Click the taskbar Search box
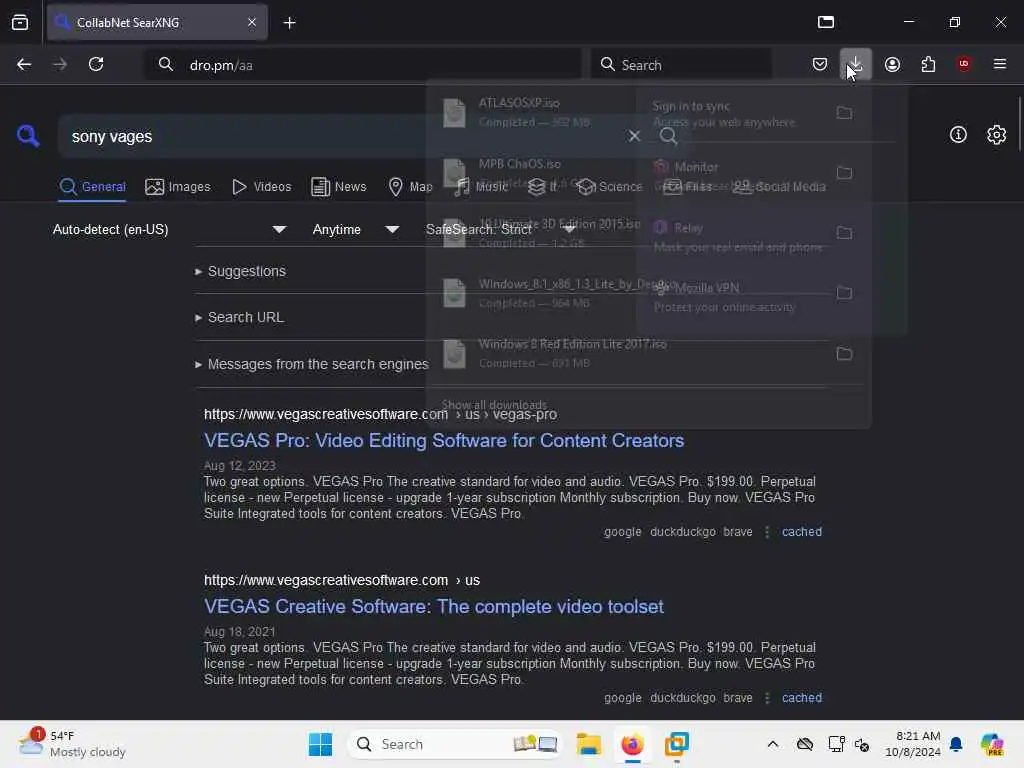The height and width of the screenshot is (768, 1024). click(x=455, y=744)
